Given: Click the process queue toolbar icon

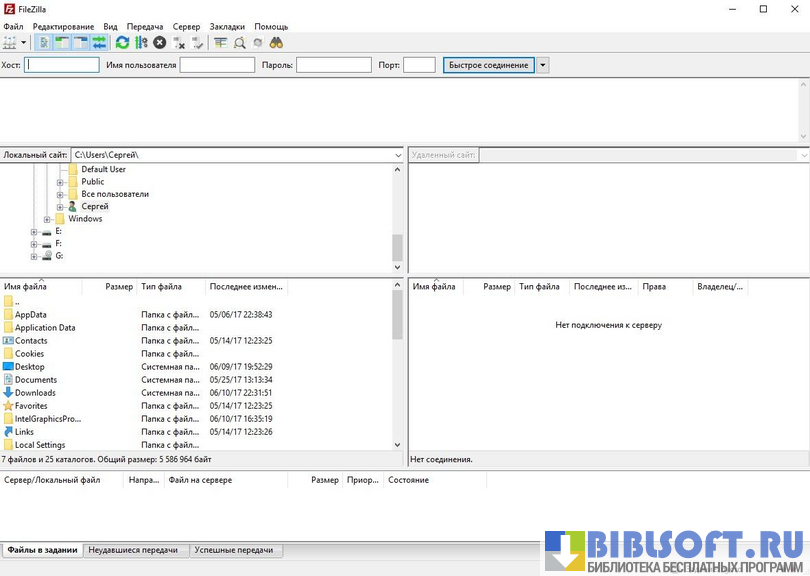Looking at the screenshot, I should pos(141,43).
